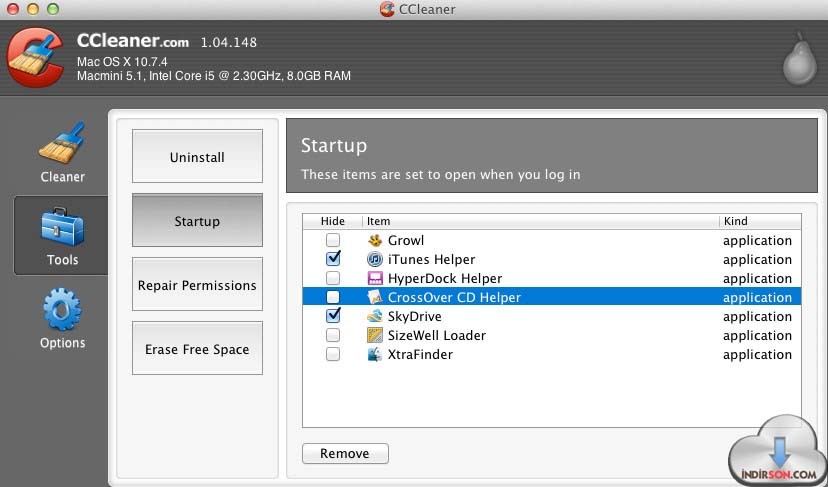Select the CrossOver CD Helper name
This screenshot has height=487, width=828.
pos(454,297)
